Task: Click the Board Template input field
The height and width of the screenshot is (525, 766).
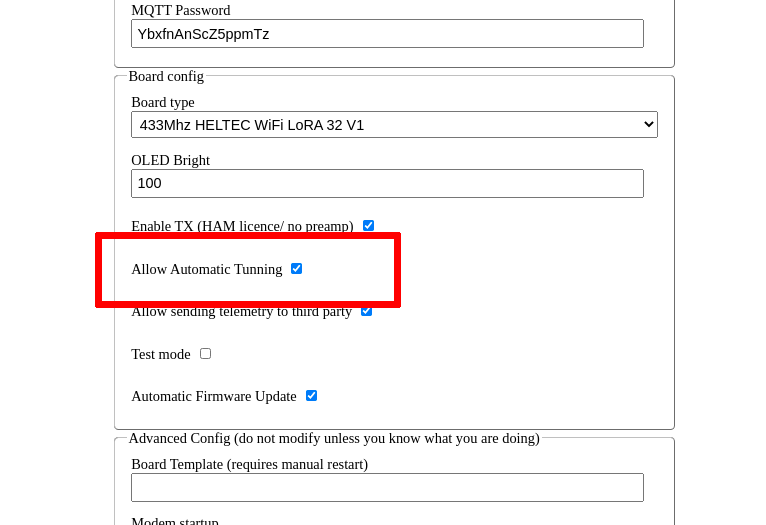Action: point(387,488)
